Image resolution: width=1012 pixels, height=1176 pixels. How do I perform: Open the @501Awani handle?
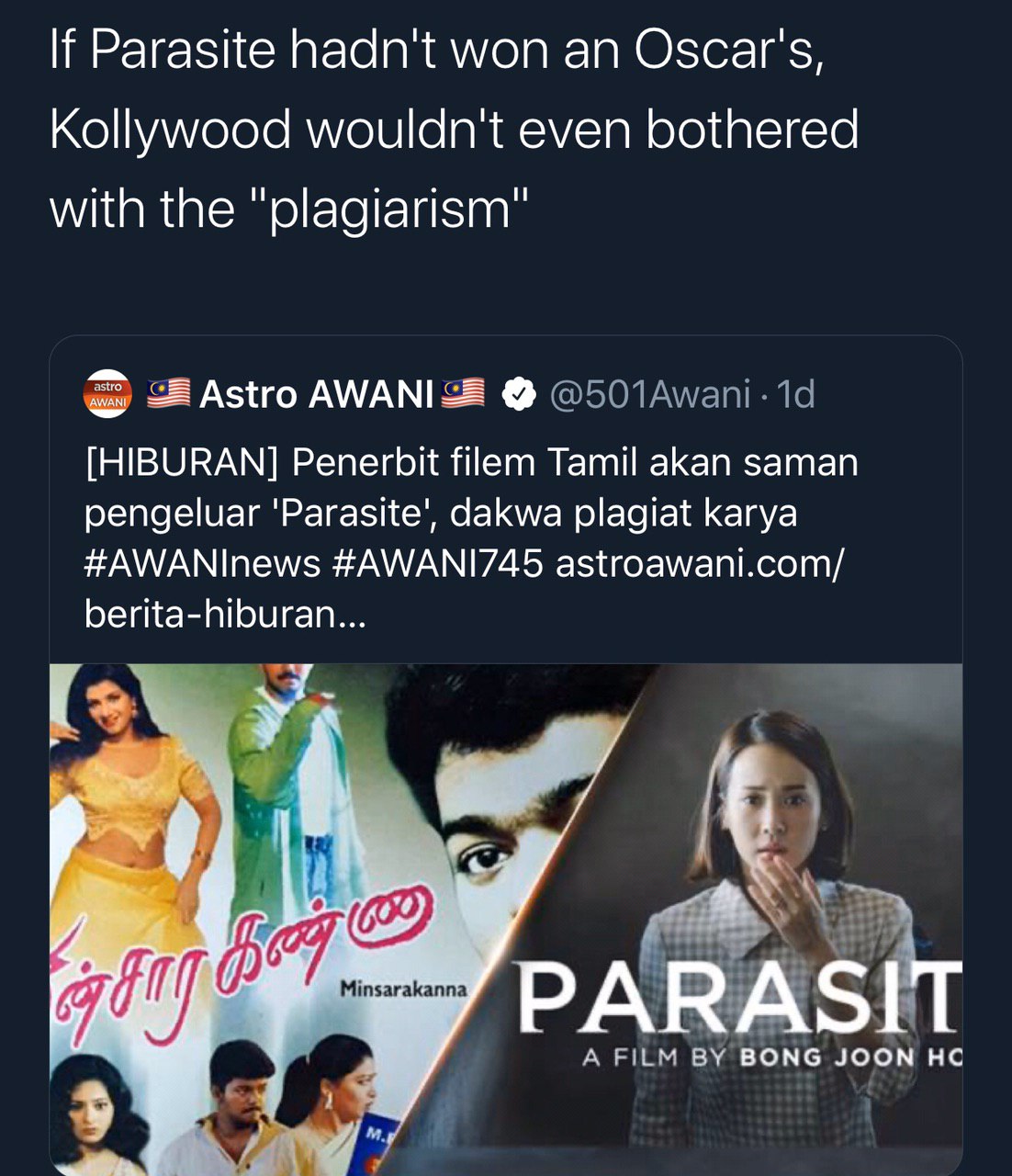point(650,394)
